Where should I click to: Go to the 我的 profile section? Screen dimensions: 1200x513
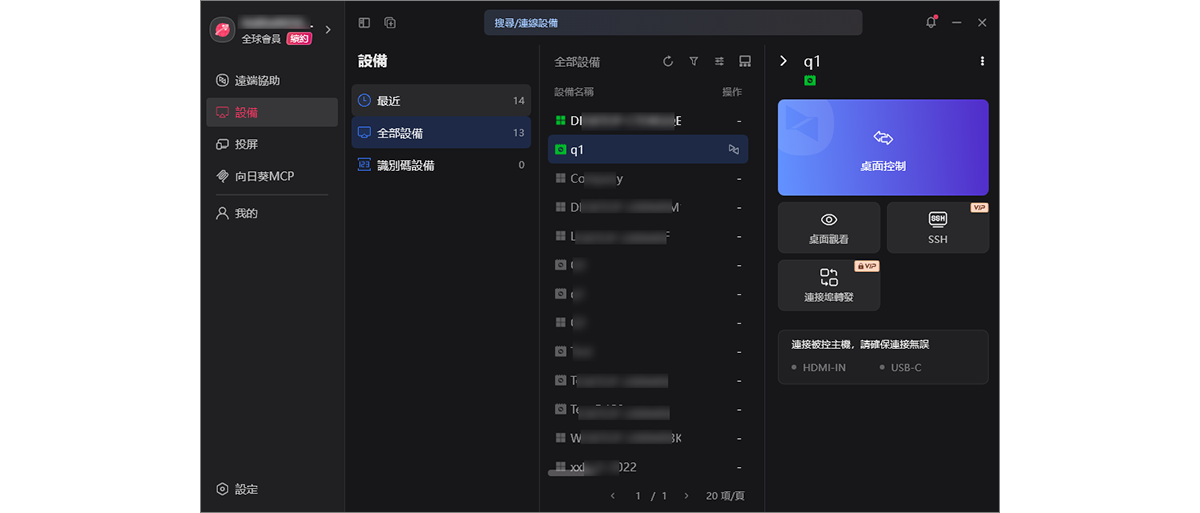pos(272,213)
